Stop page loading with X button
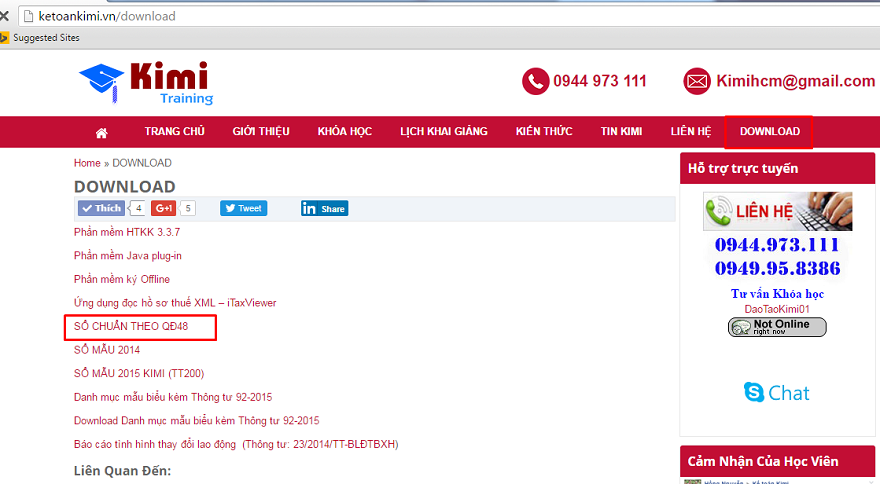 (5, 16)
